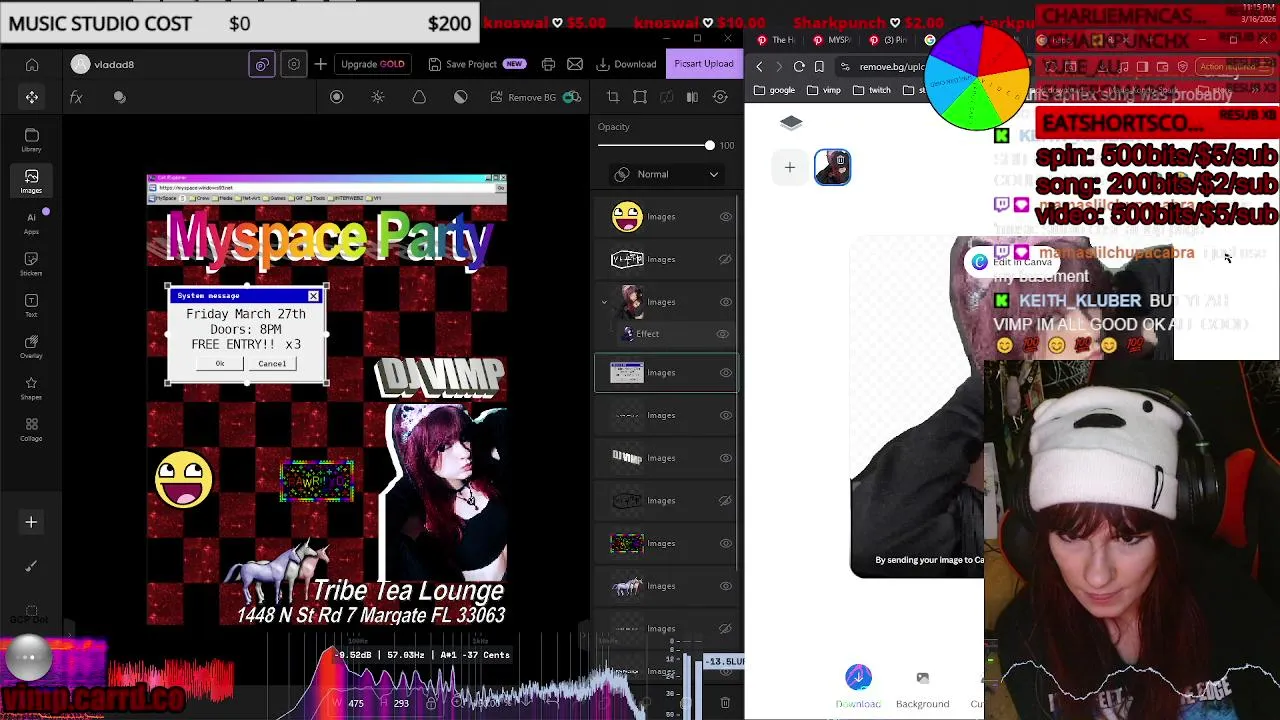Hide the unicorn Images layer
This screenshot has height=720, width=1280.
[726, 586]
